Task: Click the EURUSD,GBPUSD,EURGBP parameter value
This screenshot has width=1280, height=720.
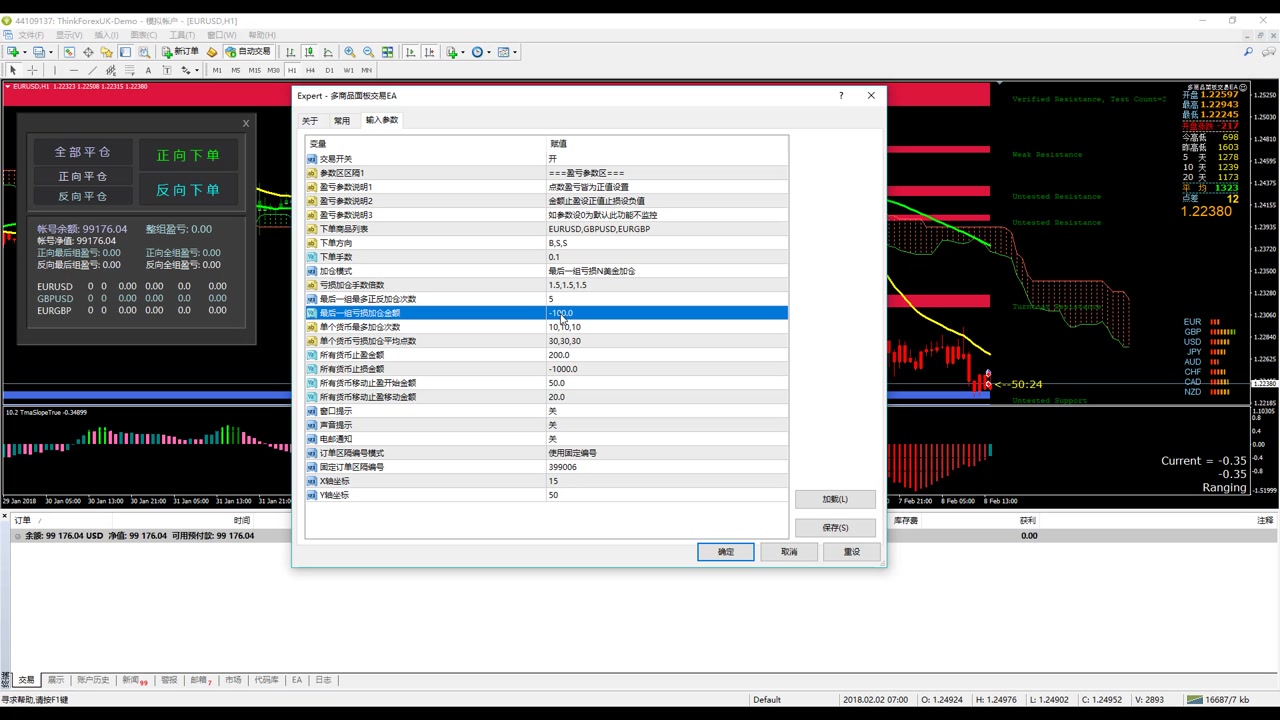Action: (667, 229)
